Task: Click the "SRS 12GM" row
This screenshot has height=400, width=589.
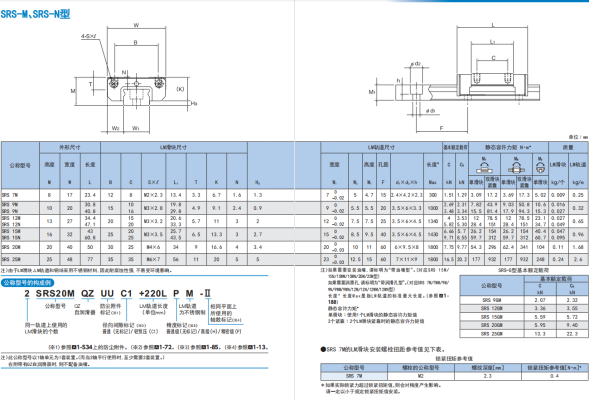Action: pos(524,308)
